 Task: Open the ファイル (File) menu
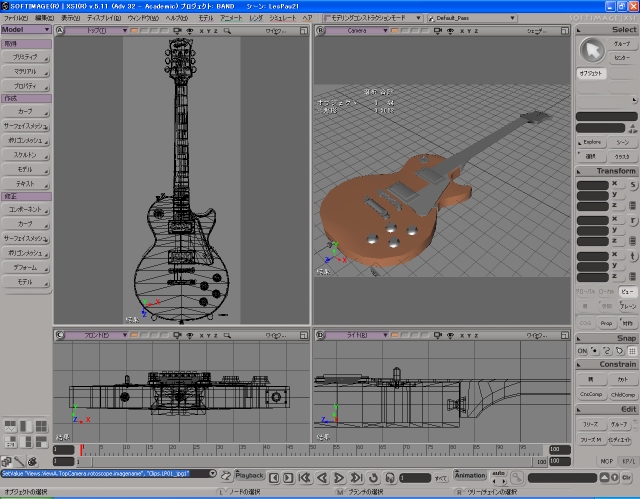(x=16, y=18)
